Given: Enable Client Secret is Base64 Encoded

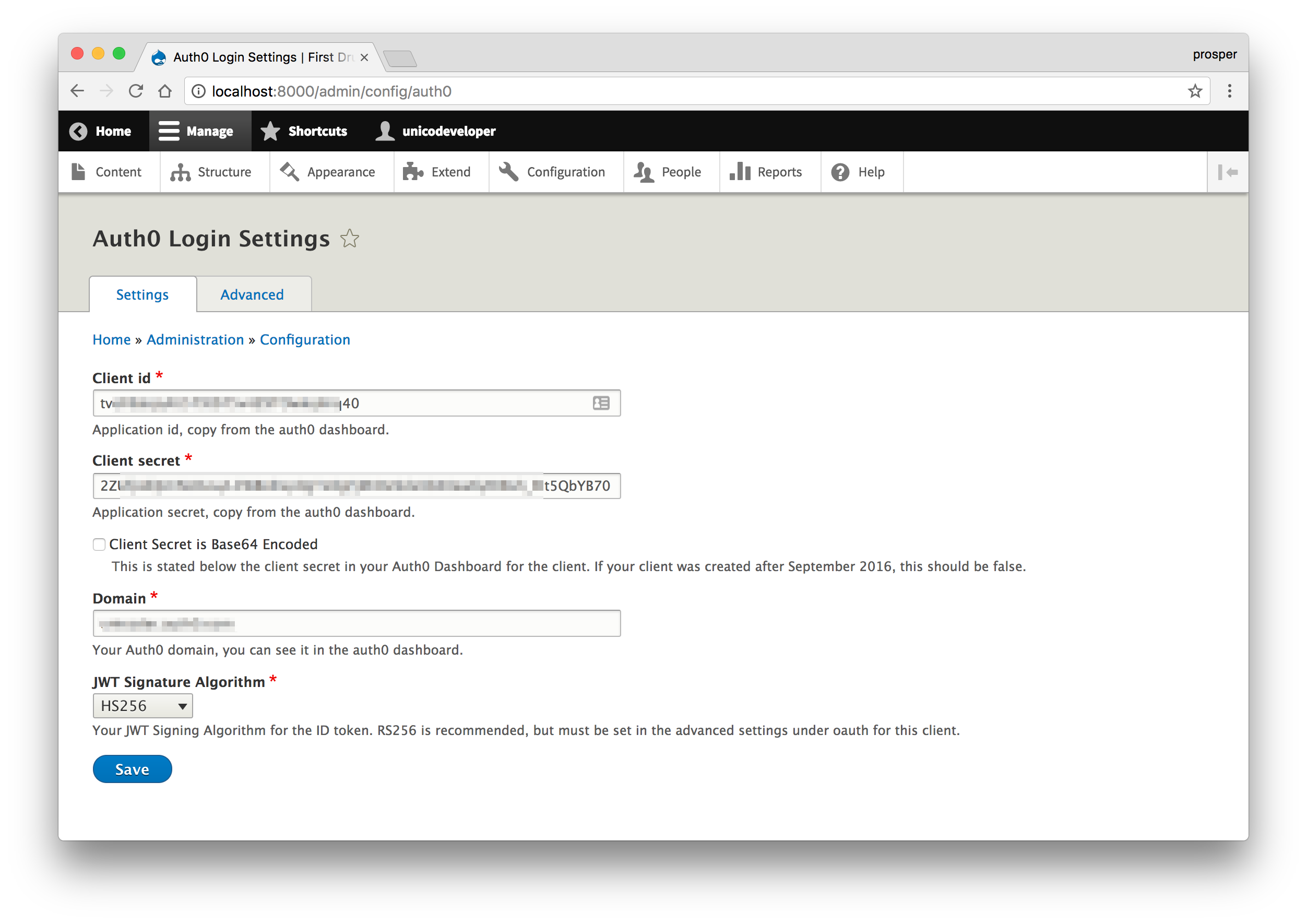Looking at the screenshot, I should 99,544.
